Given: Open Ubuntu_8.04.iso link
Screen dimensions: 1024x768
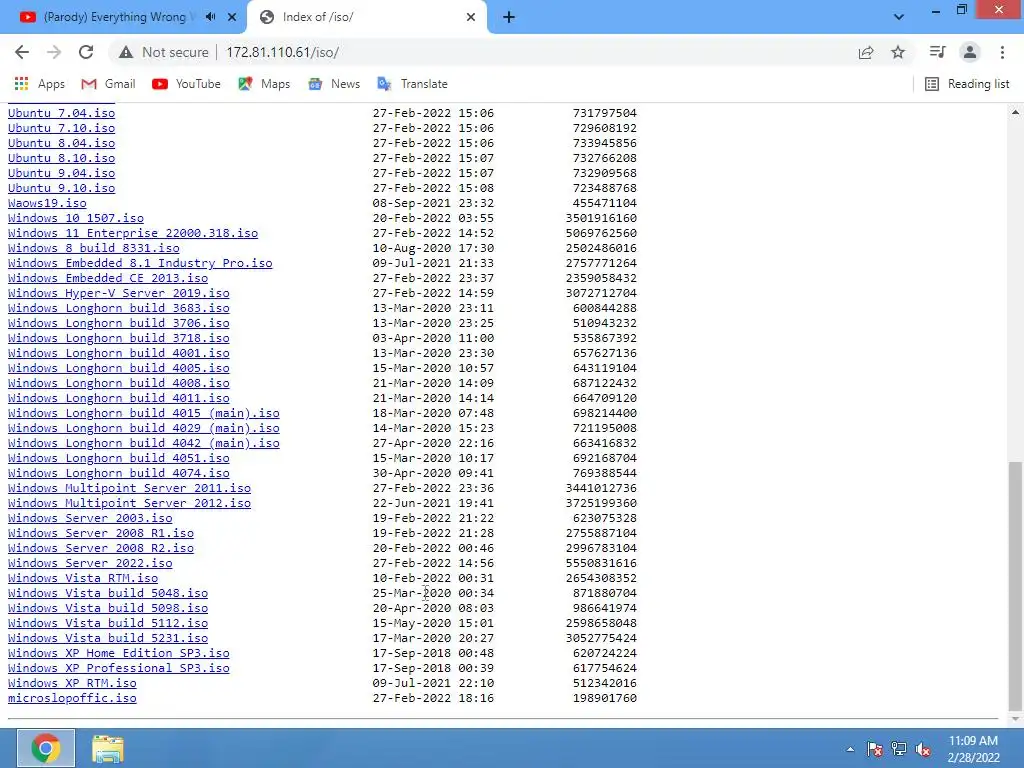Looking at the screenshot, I should pyautogui.click(x=61, y=143).
